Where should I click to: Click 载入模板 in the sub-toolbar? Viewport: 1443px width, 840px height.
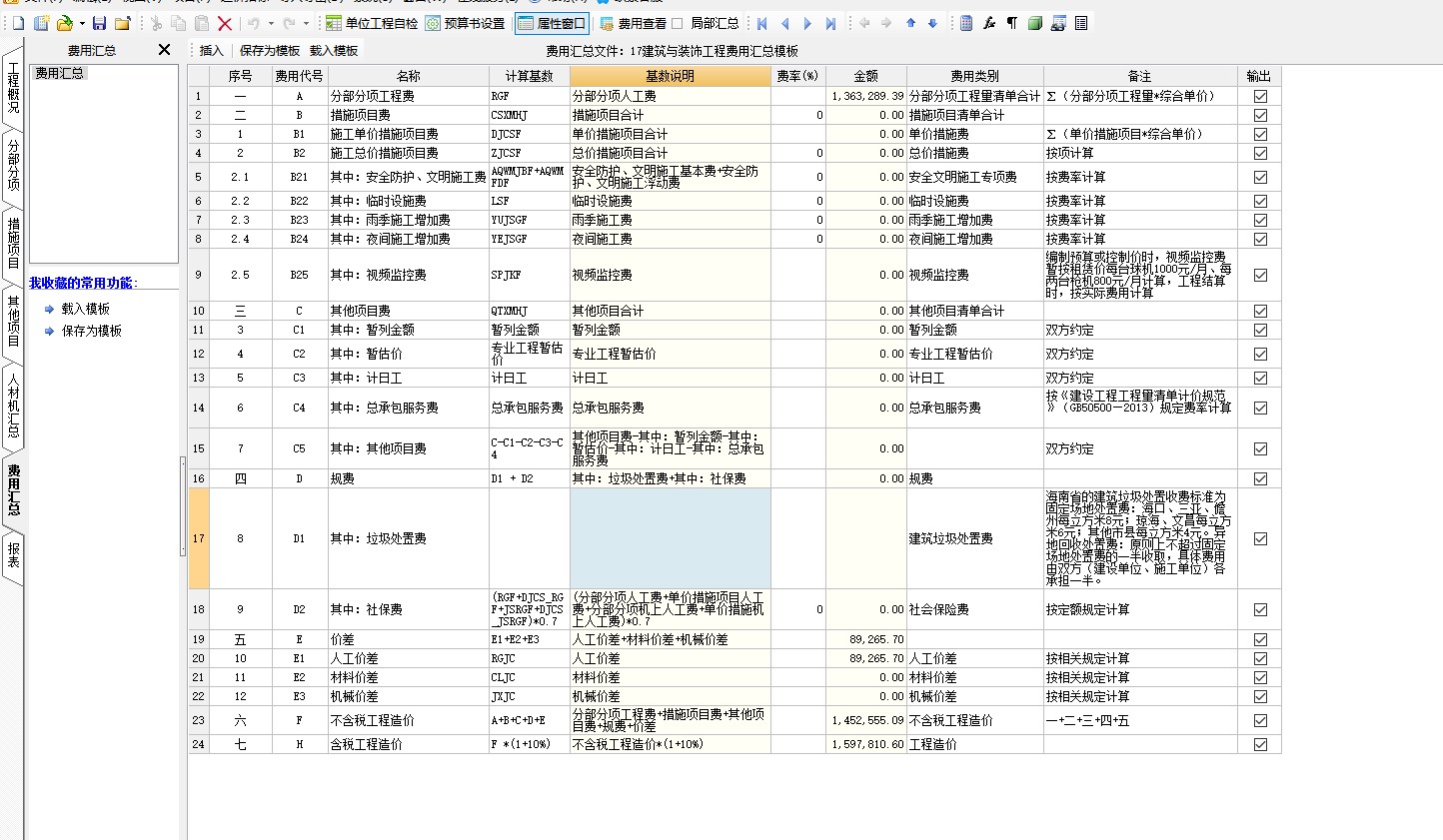coord(334,50)
